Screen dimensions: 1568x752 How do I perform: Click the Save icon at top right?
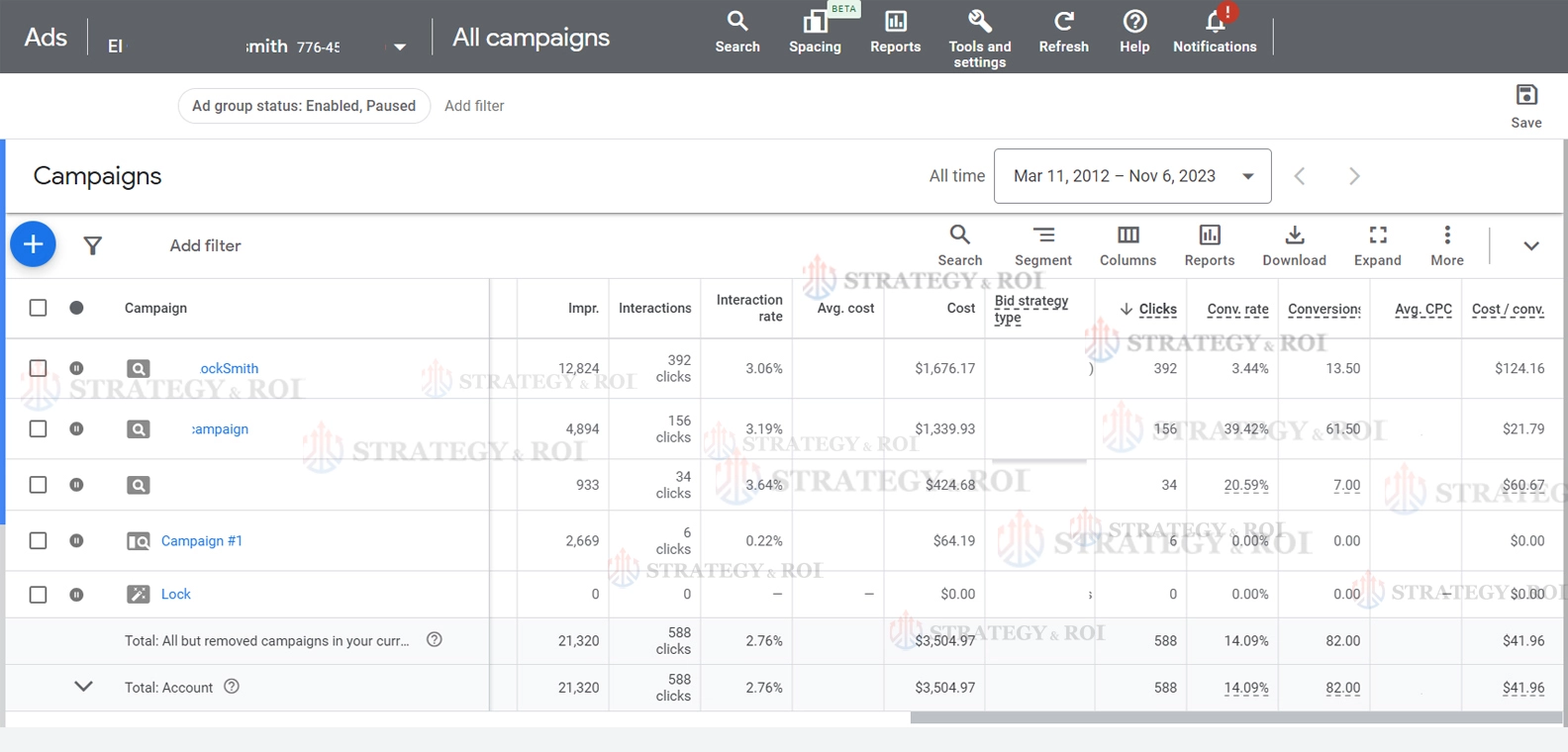pos(1525,96)
